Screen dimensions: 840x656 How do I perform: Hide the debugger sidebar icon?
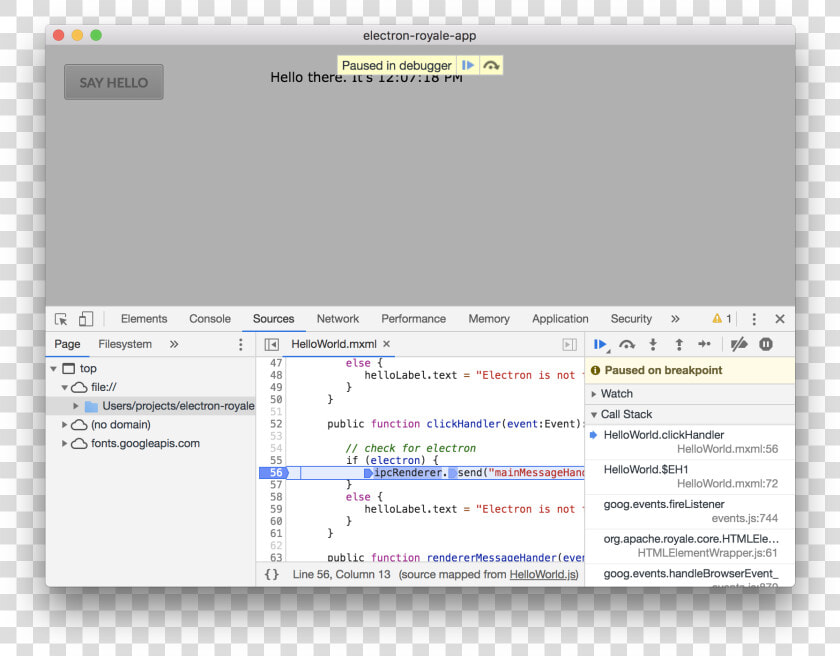point(569,345)
